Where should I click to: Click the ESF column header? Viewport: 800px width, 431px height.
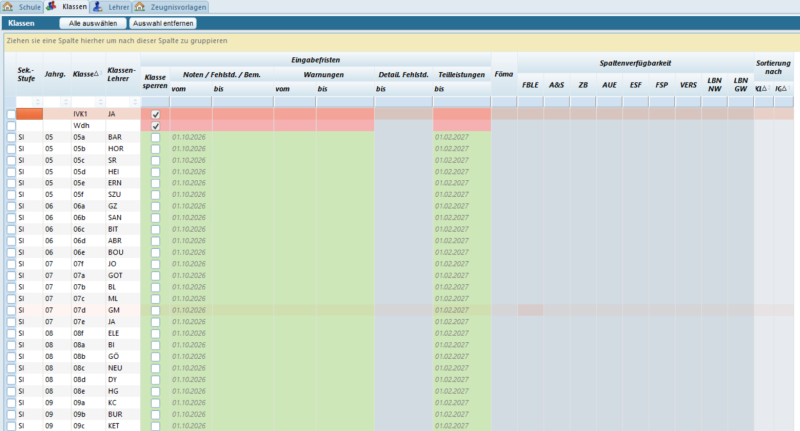pos(636,85)
